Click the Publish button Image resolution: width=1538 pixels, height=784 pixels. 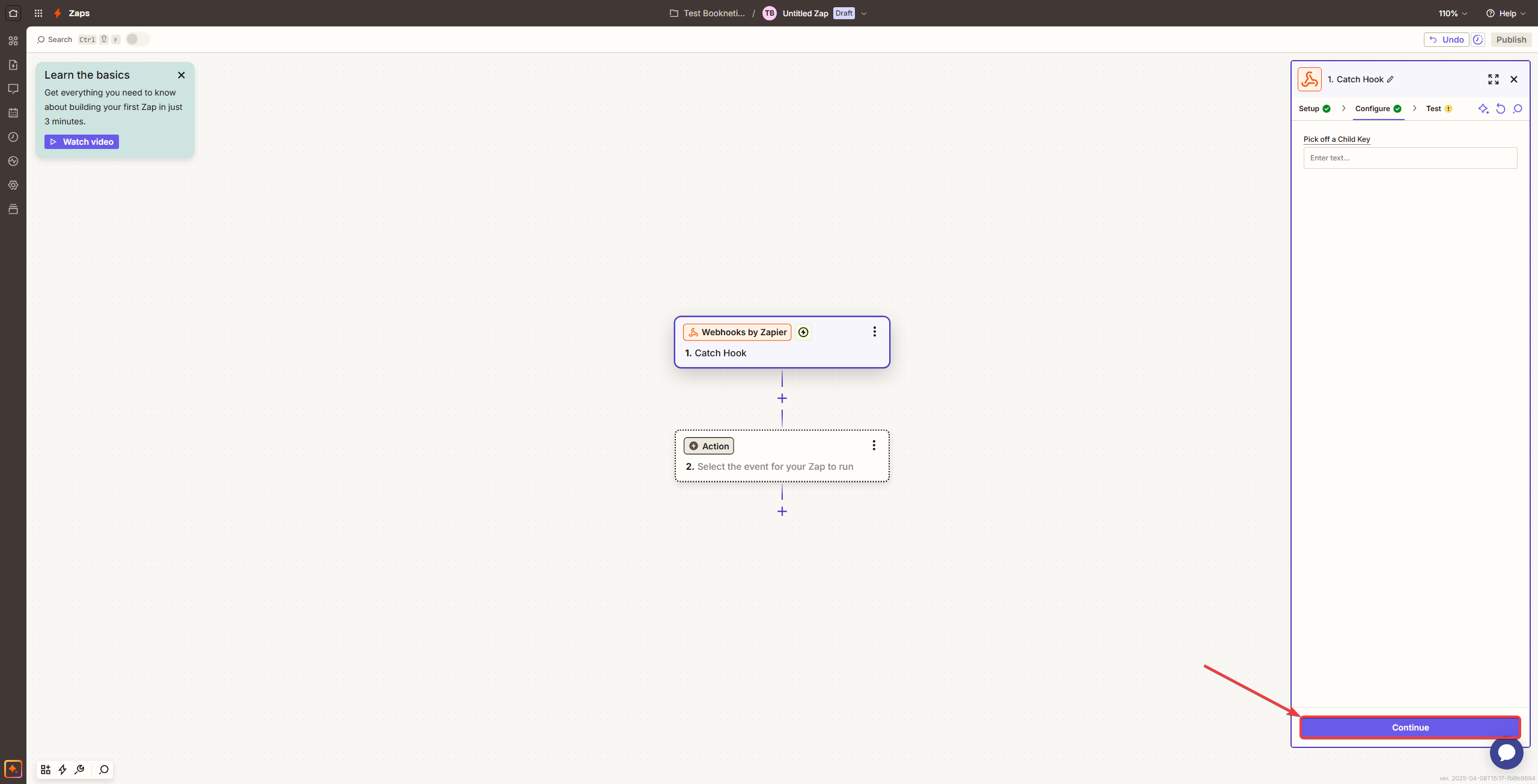pos(1511,40)
